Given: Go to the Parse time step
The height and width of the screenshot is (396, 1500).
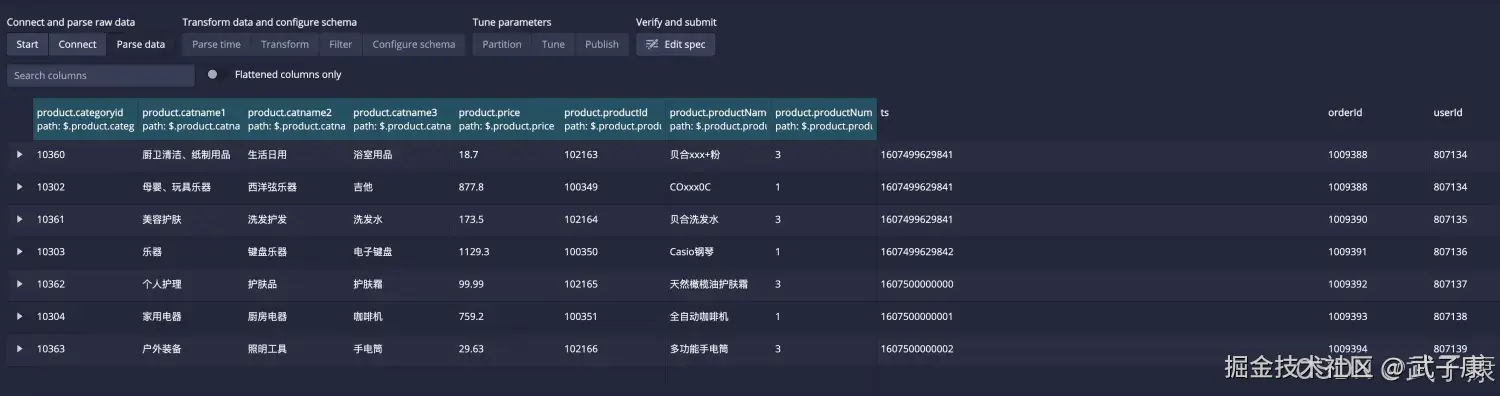Looking at the screenshot, I should point(216,44).
